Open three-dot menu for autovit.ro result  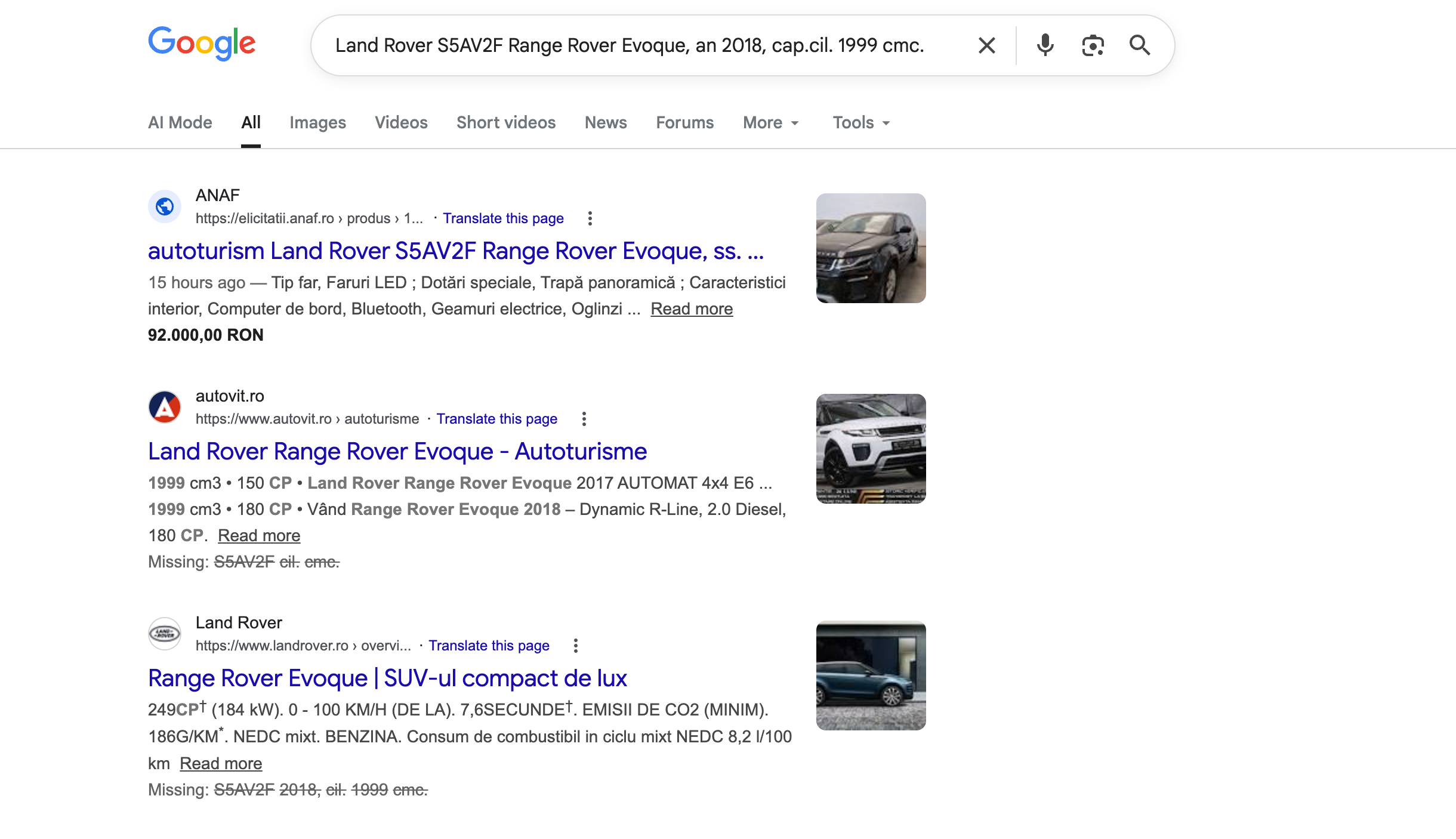(584, 419)
